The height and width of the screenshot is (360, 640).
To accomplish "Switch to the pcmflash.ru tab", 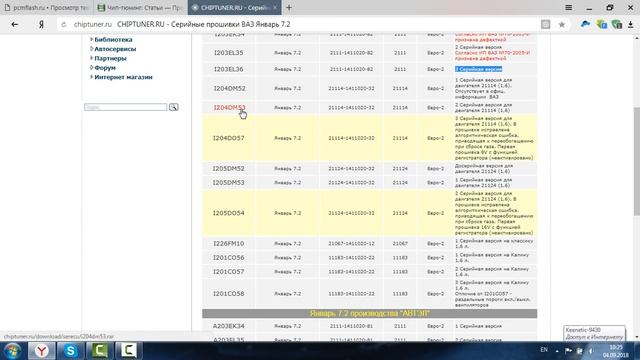I will [47, 8].
